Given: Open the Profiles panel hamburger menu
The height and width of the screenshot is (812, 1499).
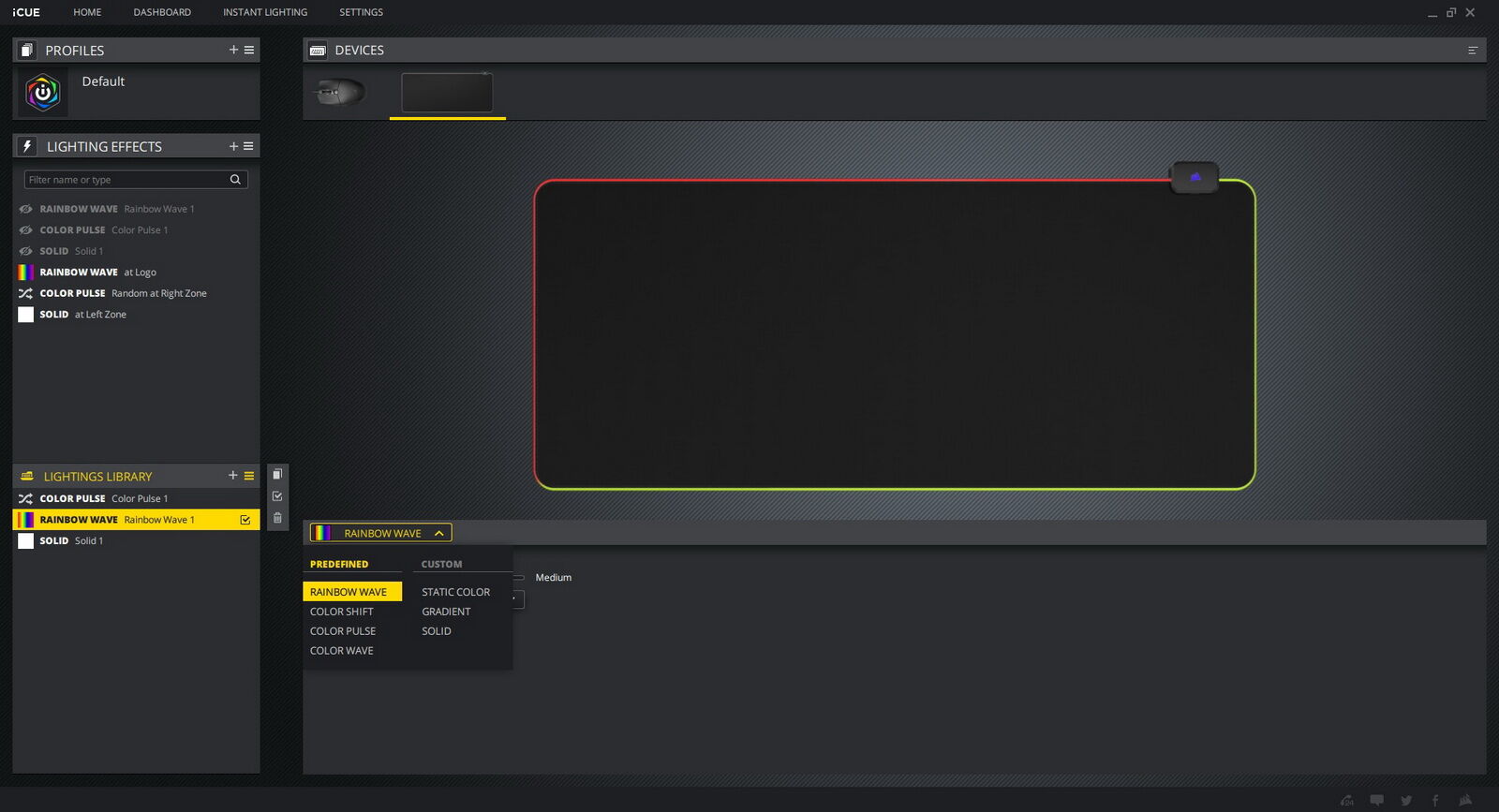Looking at the screenshot, I should click(249, 50).
